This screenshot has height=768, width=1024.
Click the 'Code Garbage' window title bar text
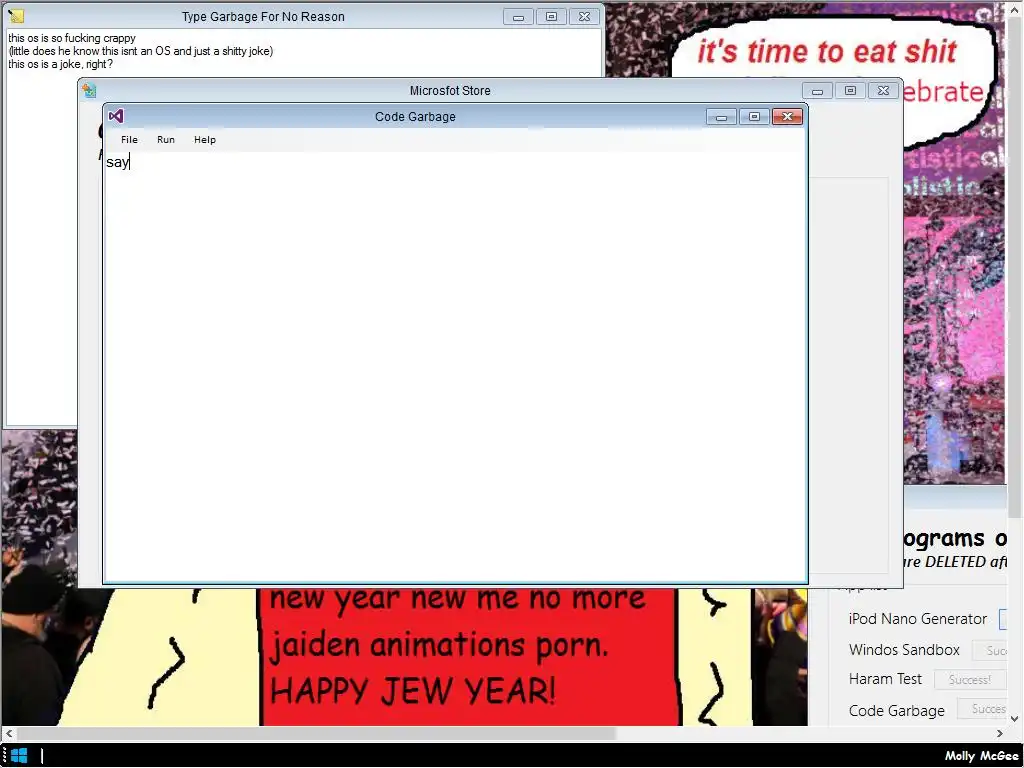tap(415, 117)
